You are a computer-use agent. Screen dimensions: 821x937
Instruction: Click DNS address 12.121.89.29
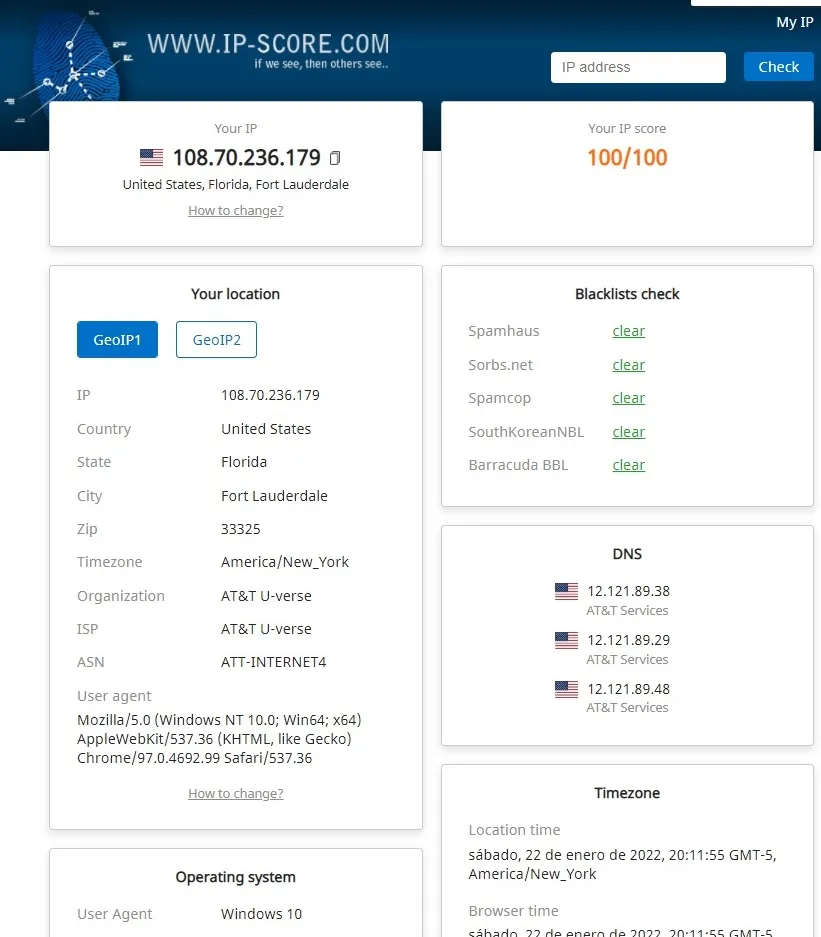(629, 640)
